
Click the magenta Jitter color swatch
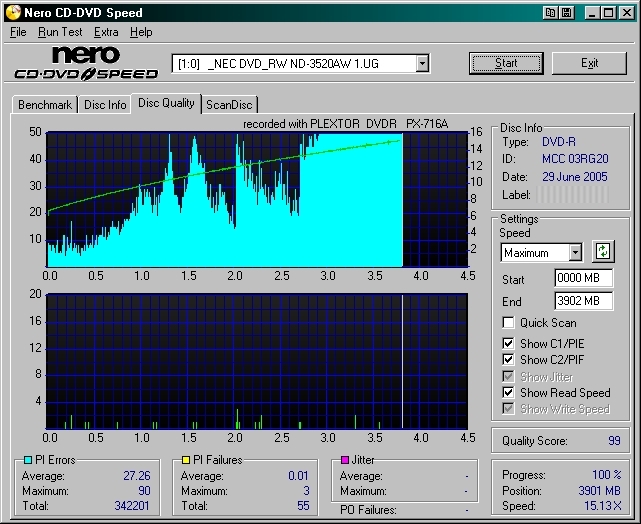[345, 460]
